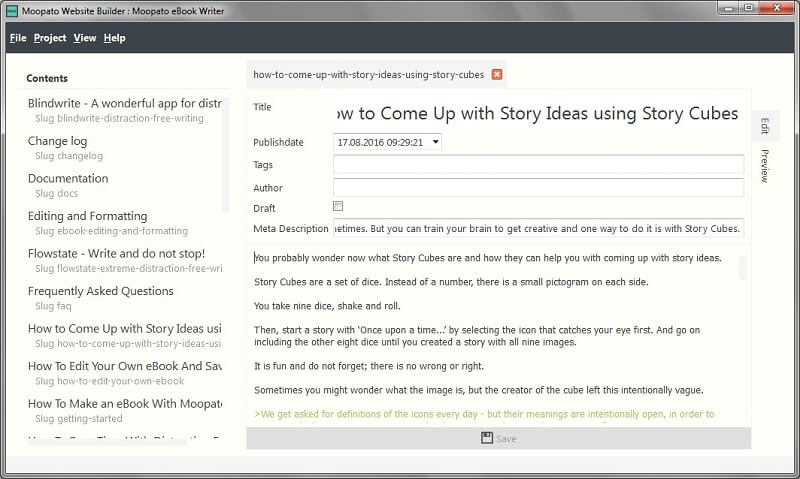Click the paragraph starting 'Then, start a story'
Viewport: 800px width, 479px height.
[477, 336]
